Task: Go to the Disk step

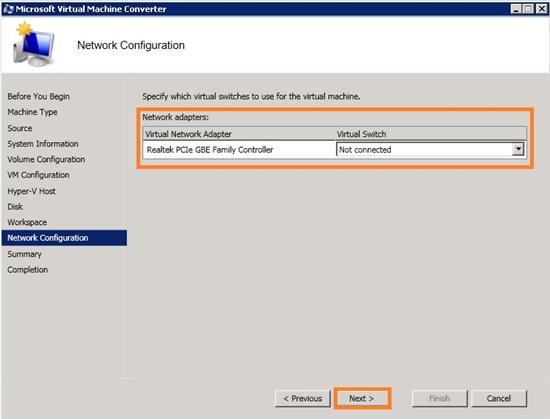Action: (x=15, y=207)
